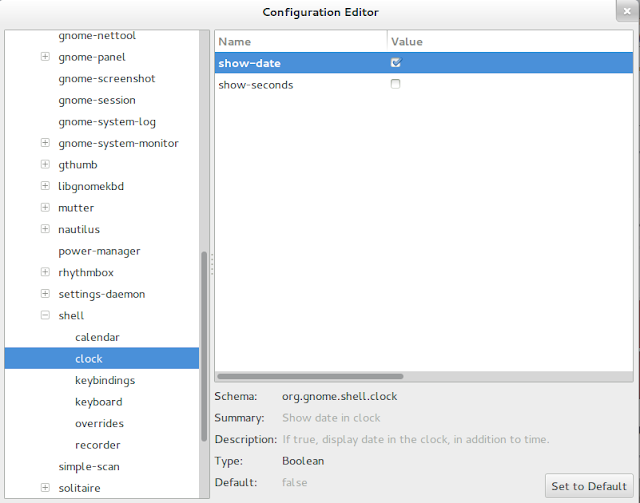Click the key description text
The image size is (640, 503).
tap(416, 439)
